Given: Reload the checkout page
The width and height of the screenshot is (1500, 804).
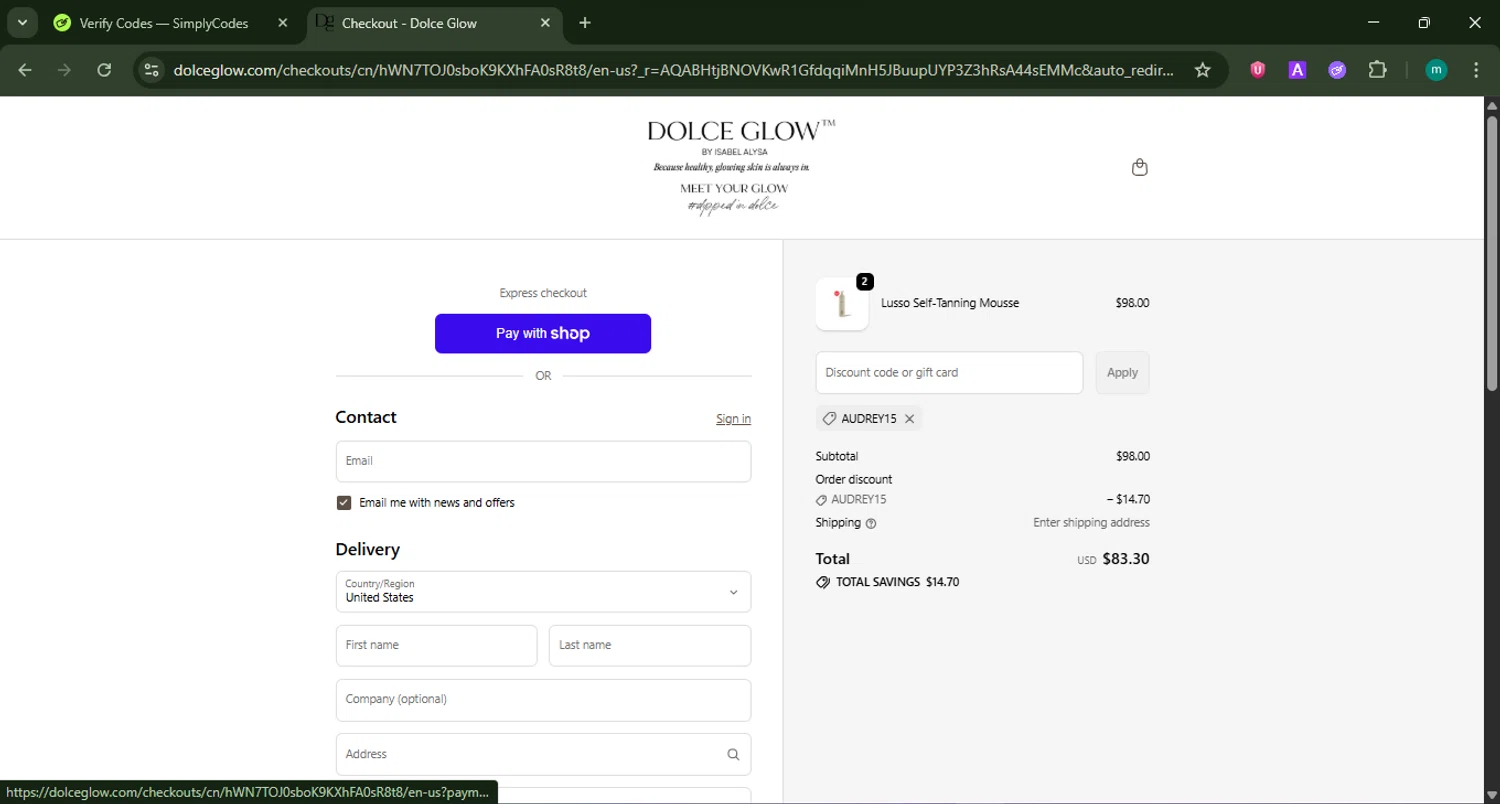Looking at the screenshot, I should tap(104, 70).
